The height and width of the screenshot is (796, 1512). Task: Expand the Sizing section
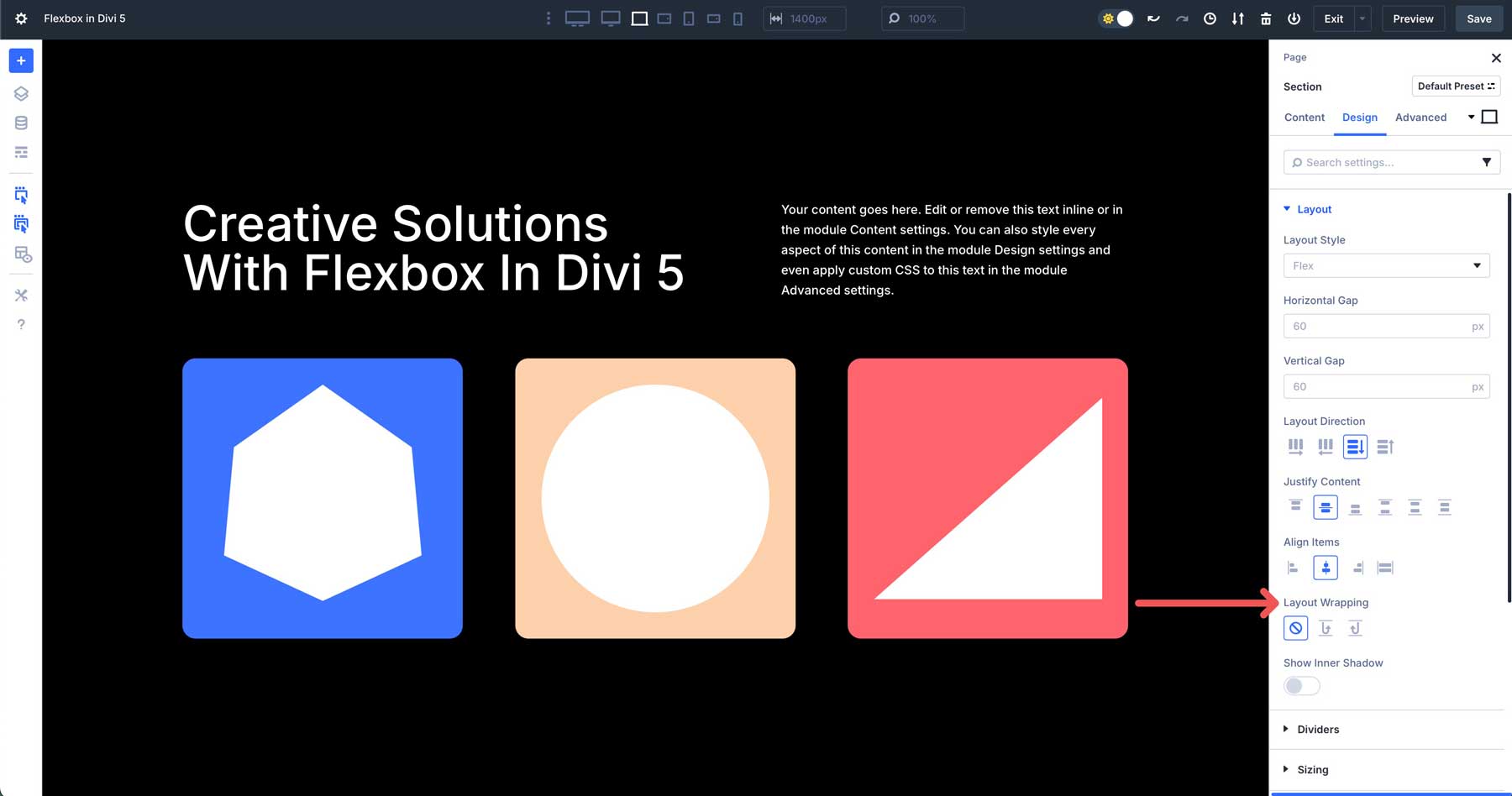pyautogui.click(x=1313, y=769)
